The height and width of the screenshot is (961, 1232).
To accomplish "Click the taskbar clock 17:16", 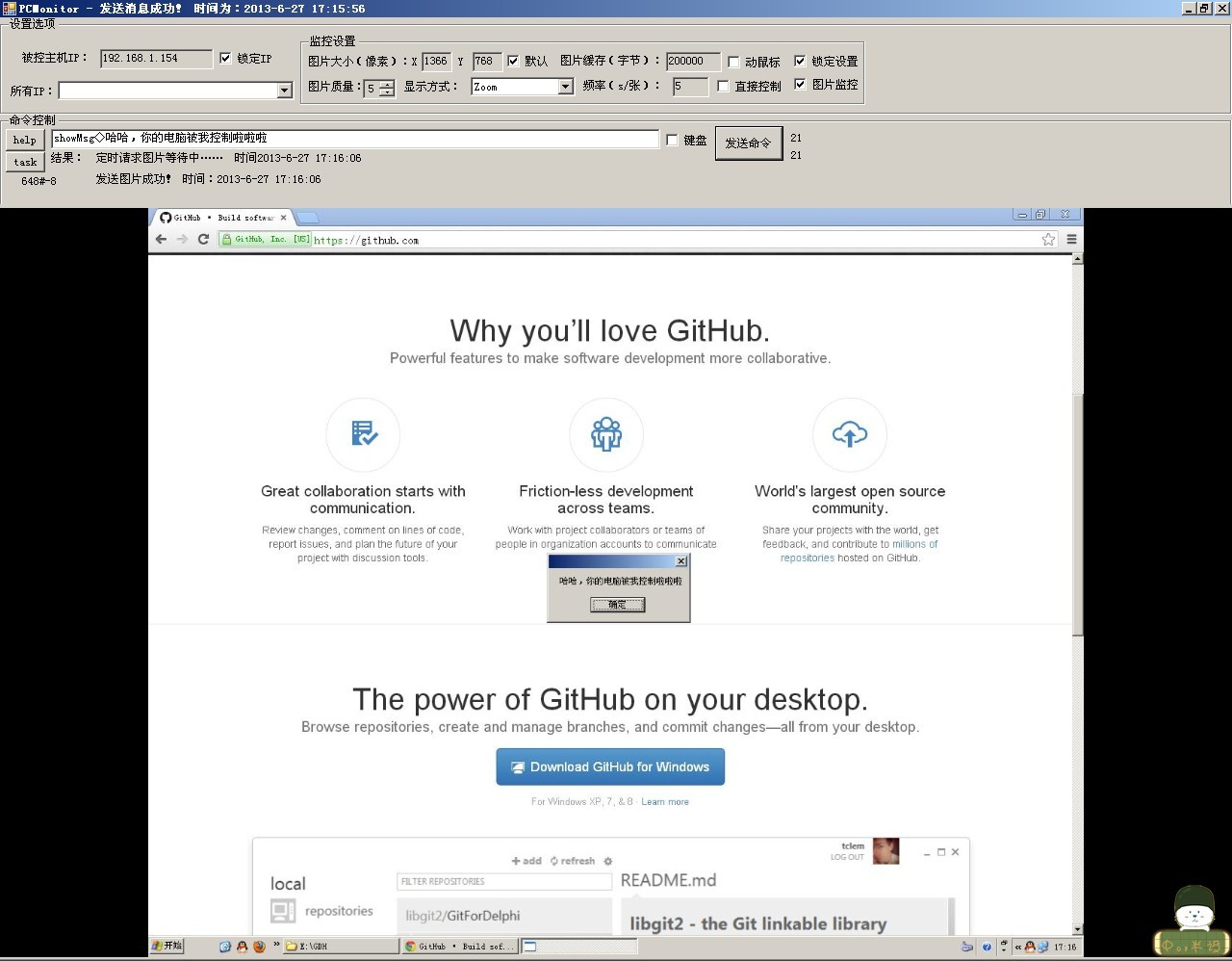I will [x=1065, y=948].
